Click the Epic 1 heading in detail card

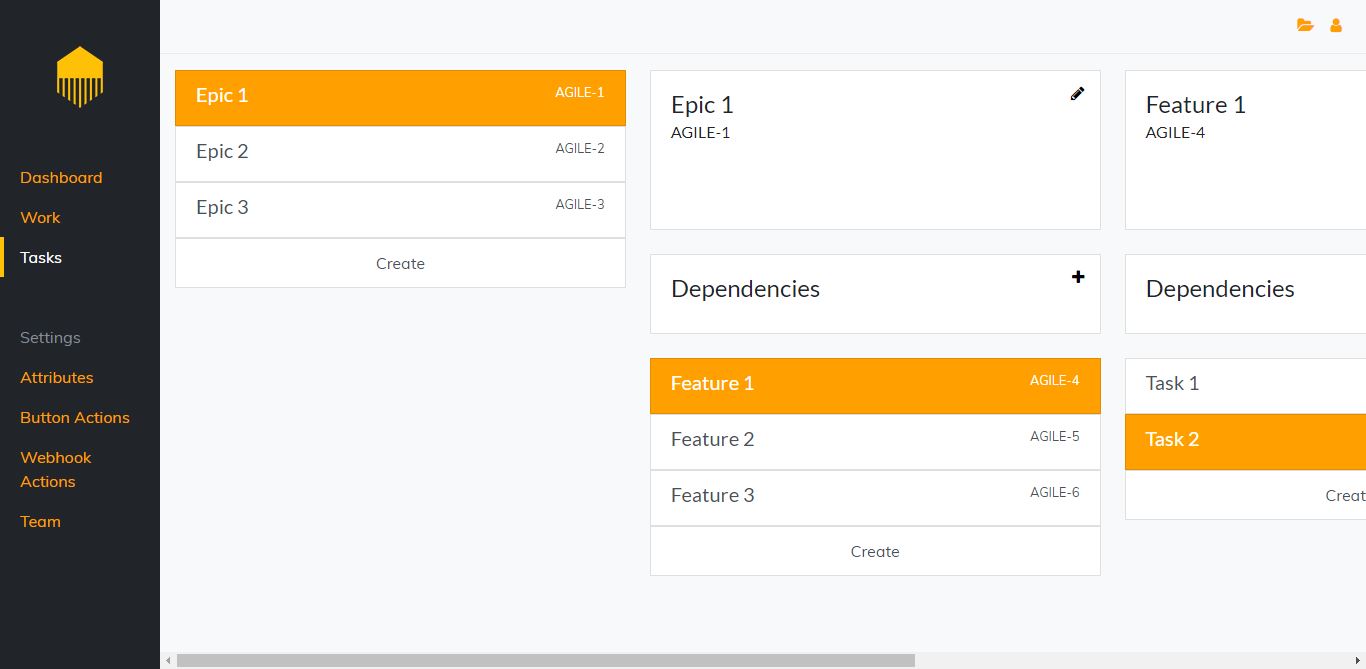(x=702, y=105)
